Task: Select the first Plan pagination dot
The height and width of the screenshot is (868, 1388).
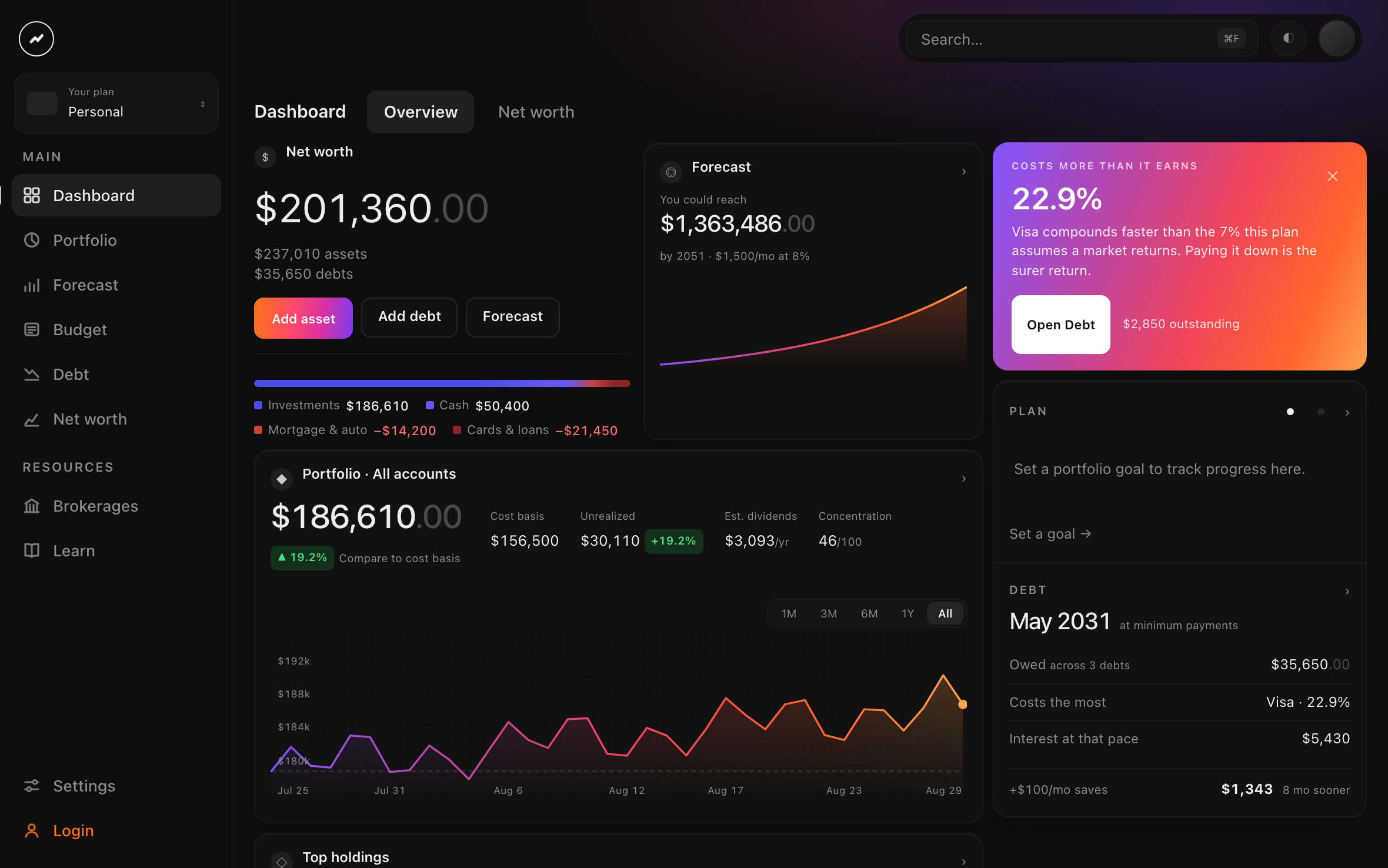Action: [x=1290, y=412]
